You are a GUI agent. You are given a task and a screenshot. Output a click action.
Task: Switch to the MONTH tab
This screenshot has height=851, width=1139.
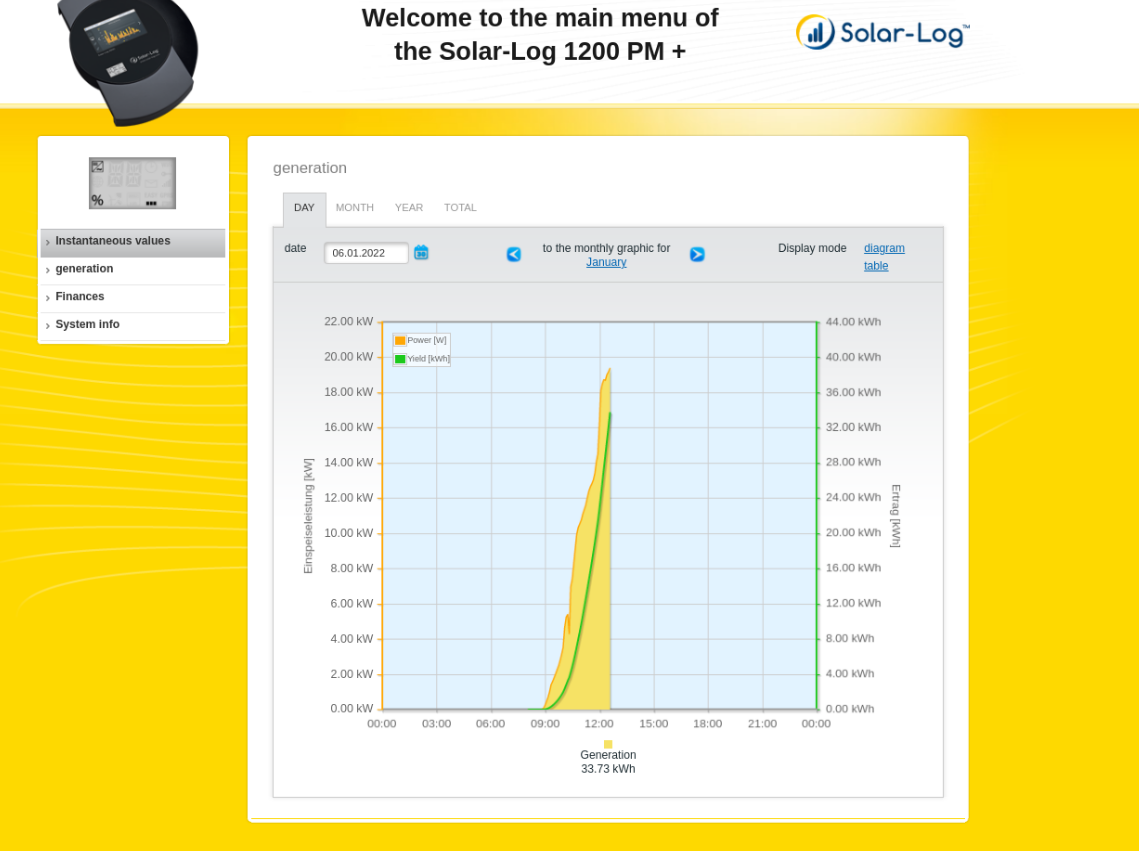pos(354,207)
